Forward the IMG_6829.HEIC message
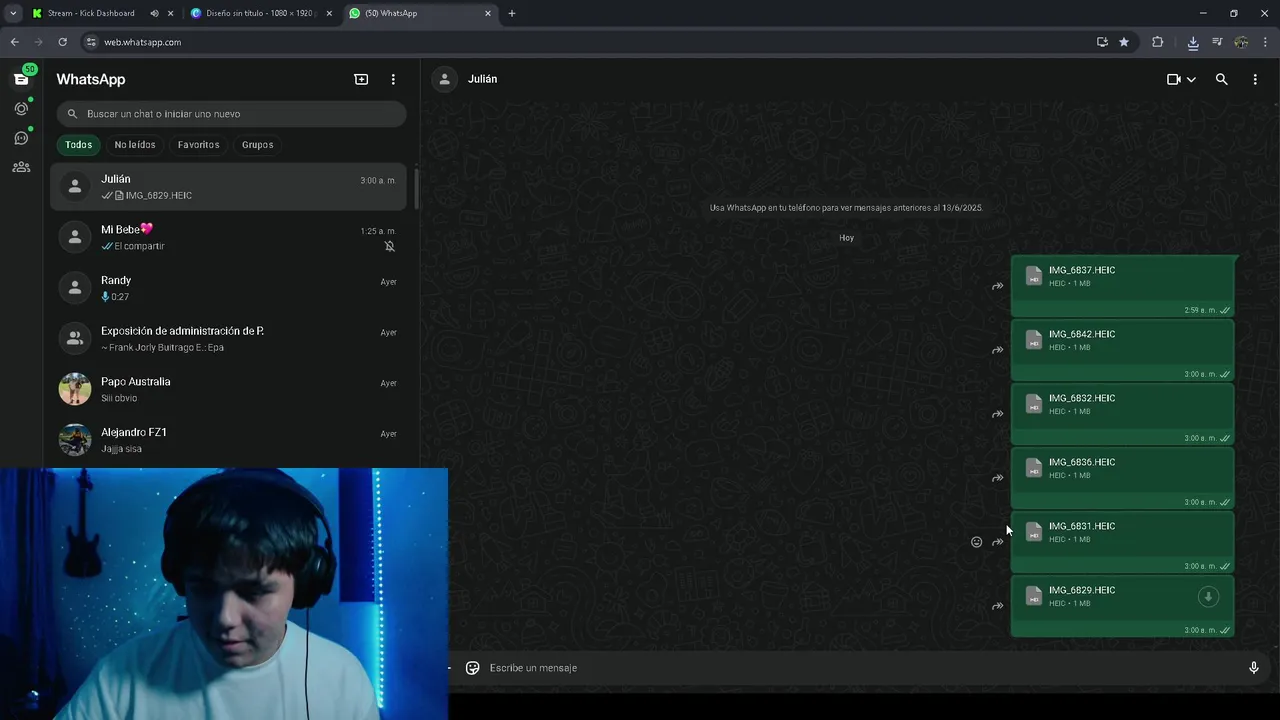 (997, 606)
